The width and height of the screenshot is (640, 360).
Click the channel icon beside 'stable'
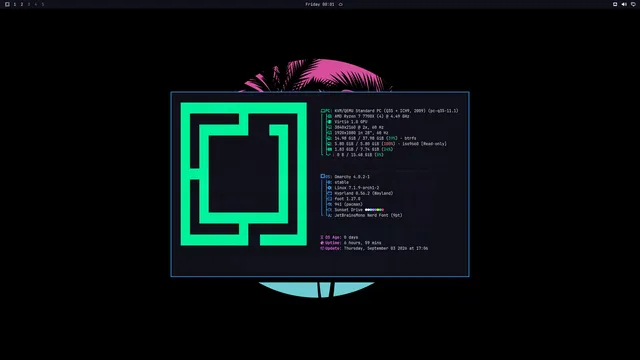click(329, 182)
